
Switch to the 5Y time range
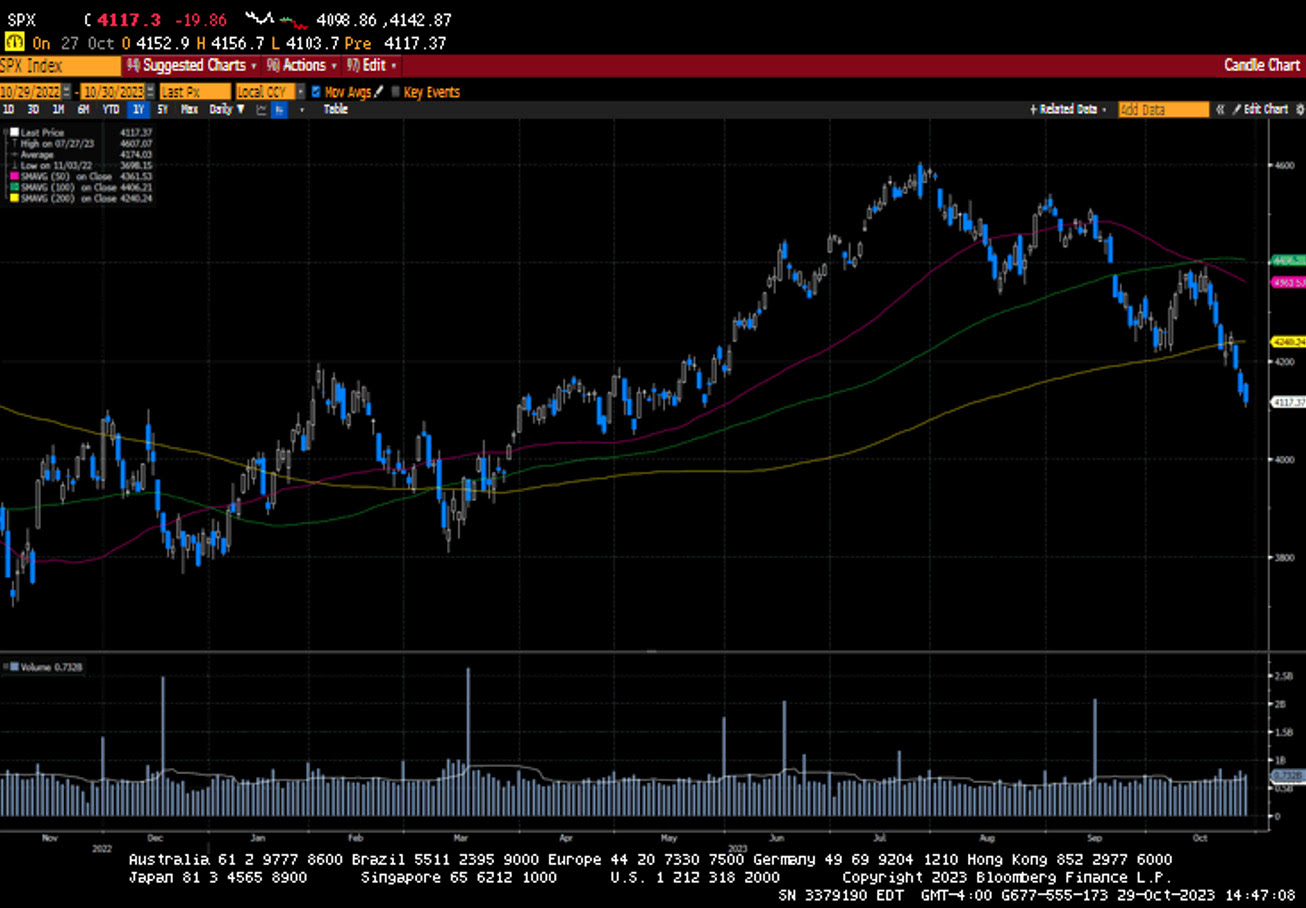pyautogui.click(x=162, y=109)
